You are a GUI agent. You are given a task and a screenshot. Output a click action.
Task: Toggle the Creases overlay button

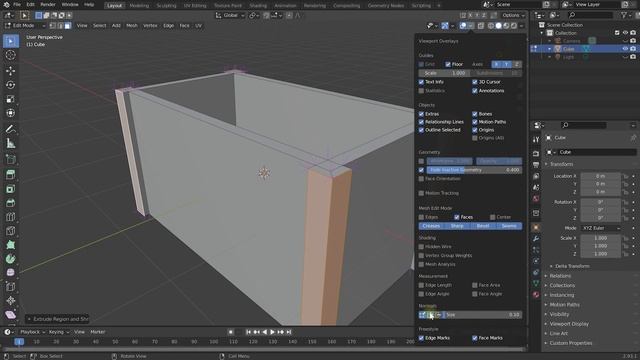pos(431,226)
